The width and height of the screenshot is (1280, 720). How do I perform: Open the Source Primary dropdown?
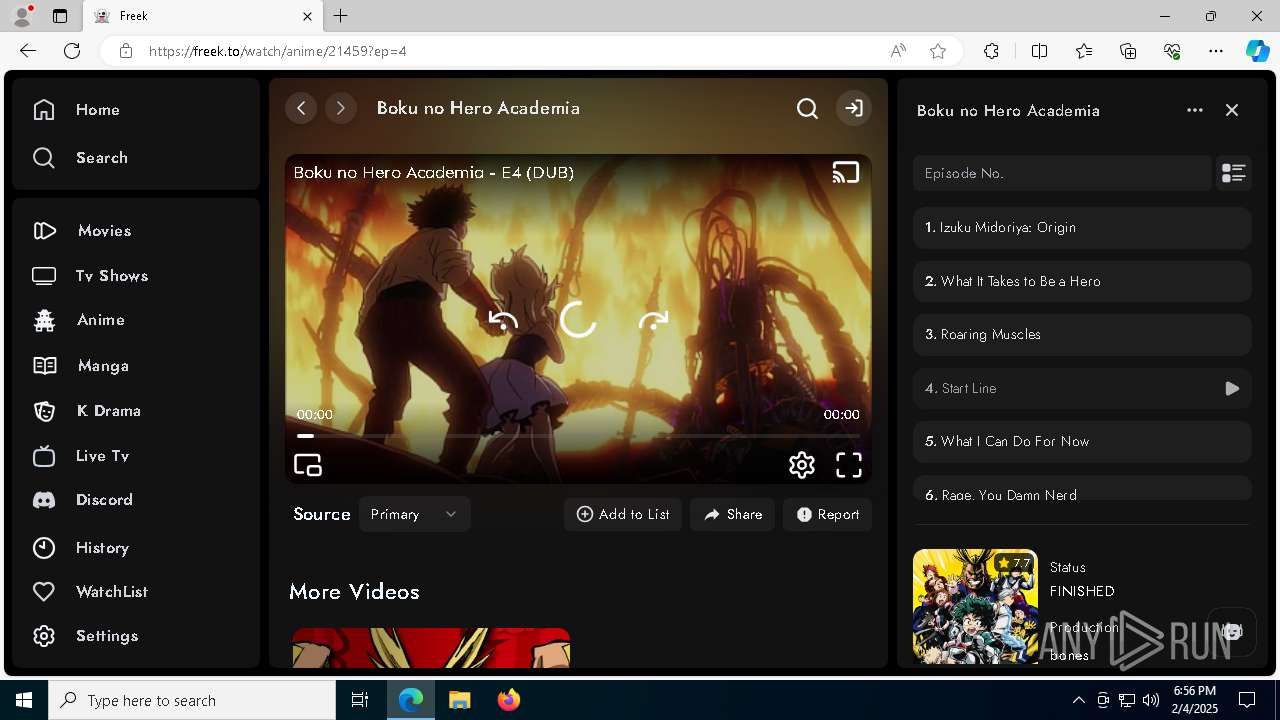click(x=414, y=514)
